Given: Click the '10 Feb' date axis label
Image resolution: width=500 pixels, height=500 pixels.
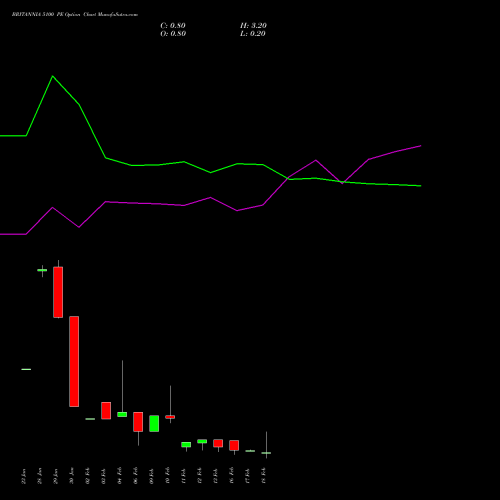Looking at the screenshot, I should point(168,476).
